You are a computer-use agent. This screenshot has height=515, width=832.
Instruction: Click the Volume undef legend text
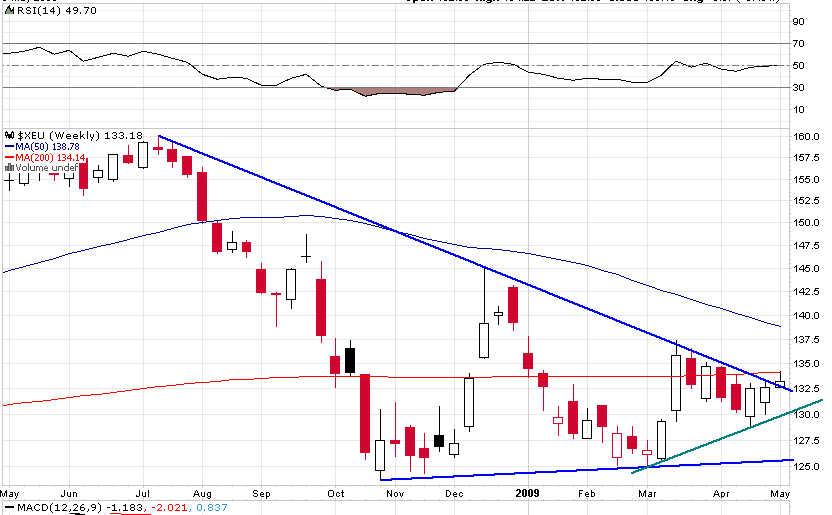point(47,168)
